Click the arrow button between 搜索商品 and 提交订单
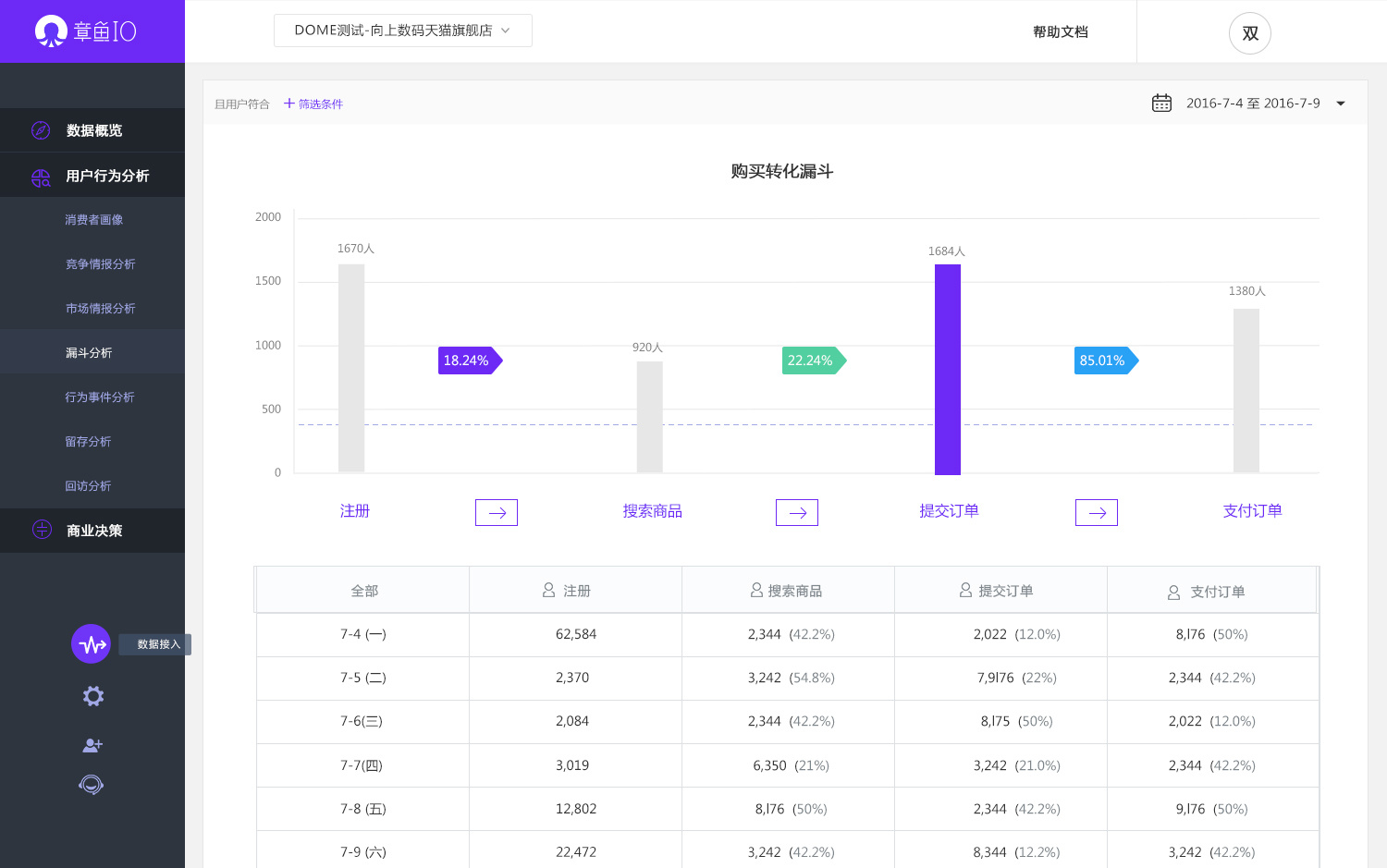The width and height of the screenshot is (1387, 868). pos(797,512)
